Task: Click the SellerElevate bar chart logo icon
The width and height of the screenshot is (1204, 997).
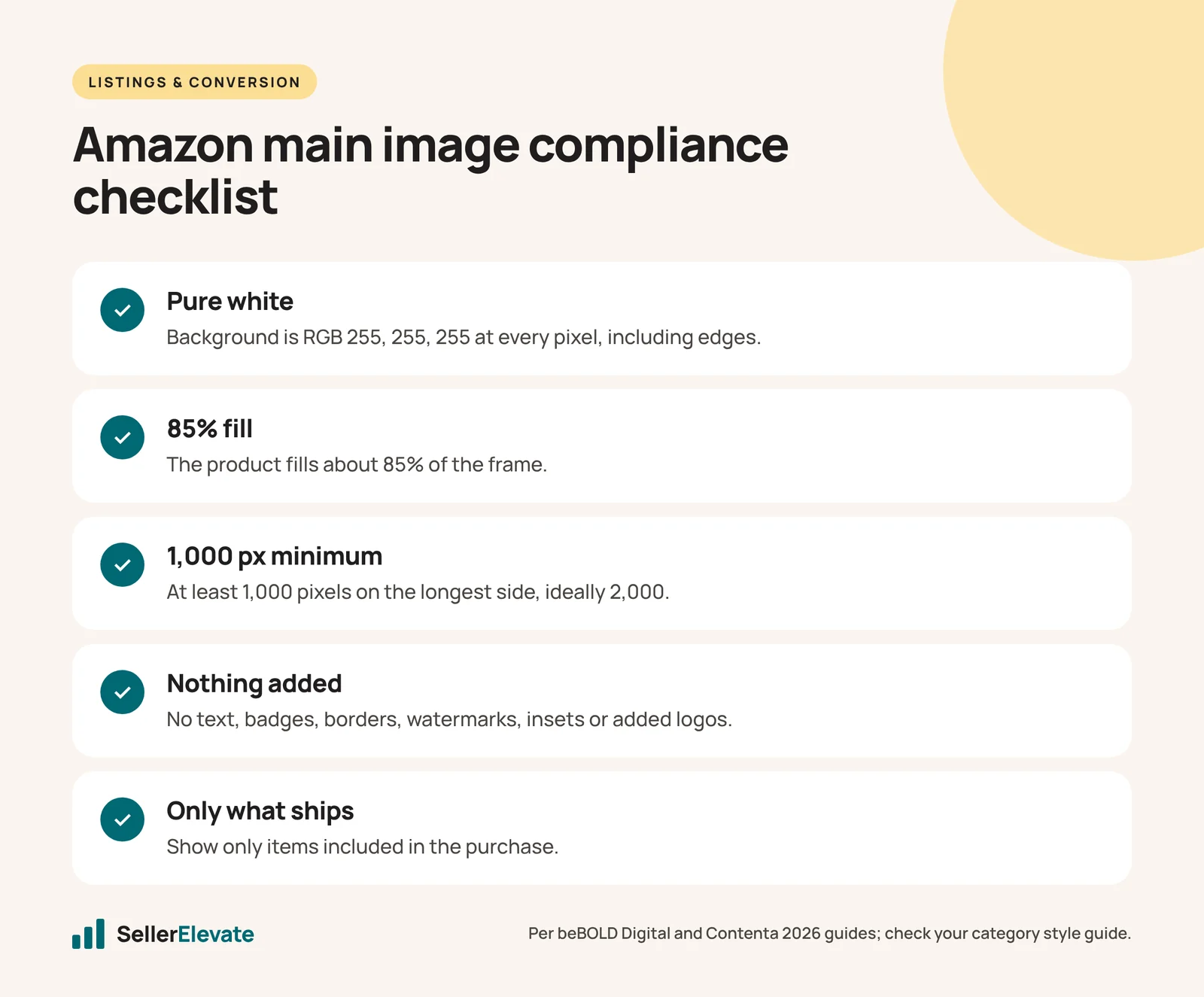Action: point(88,934)
